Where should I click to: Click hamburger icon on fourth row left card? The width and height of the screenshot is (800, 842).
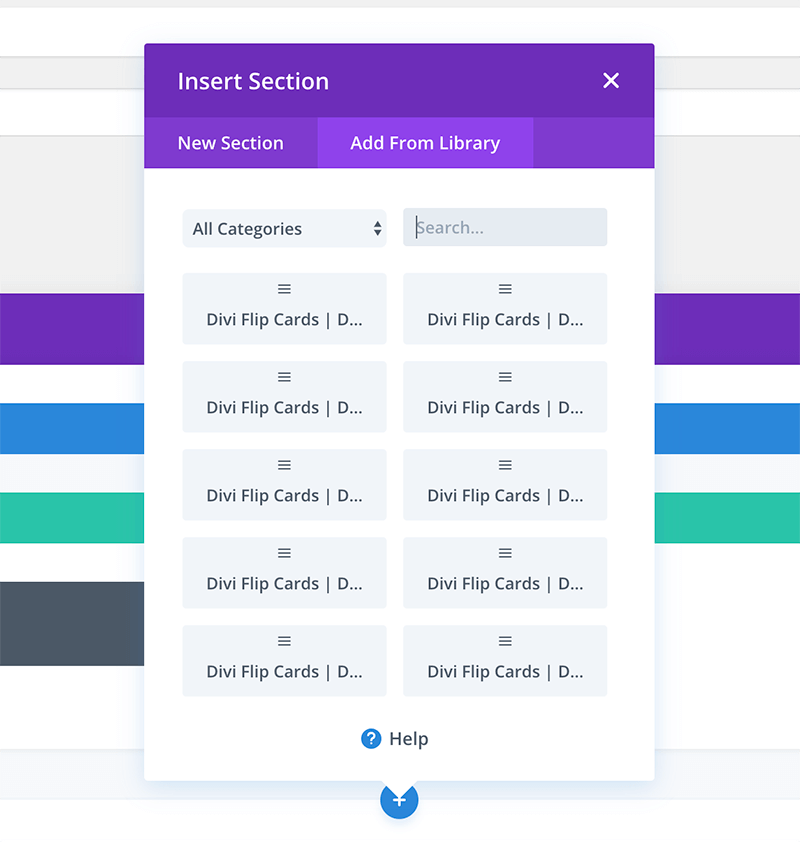(x=285, y=553)
